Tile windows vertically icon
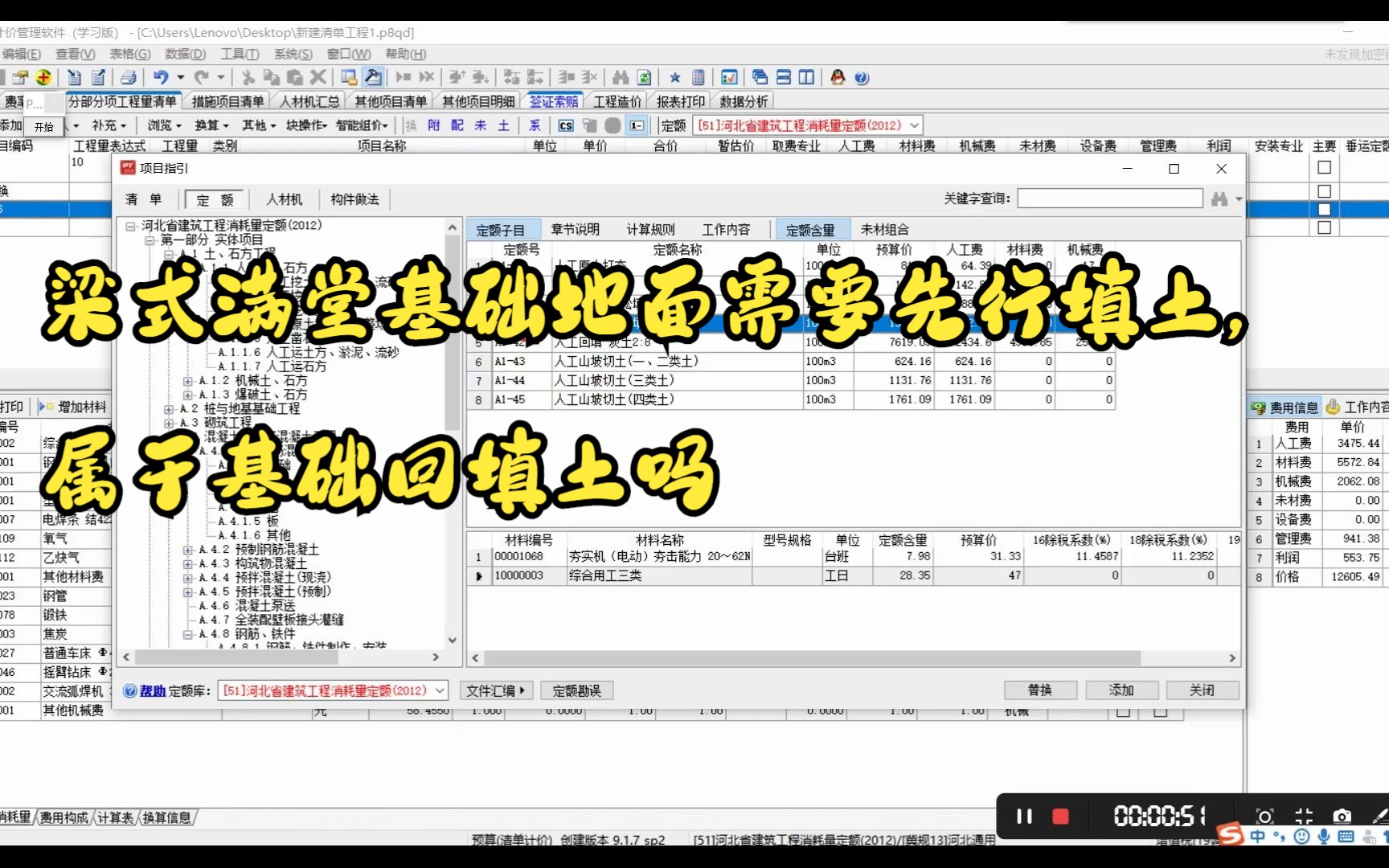This screenshot has width=1389, height=868. 806,77
